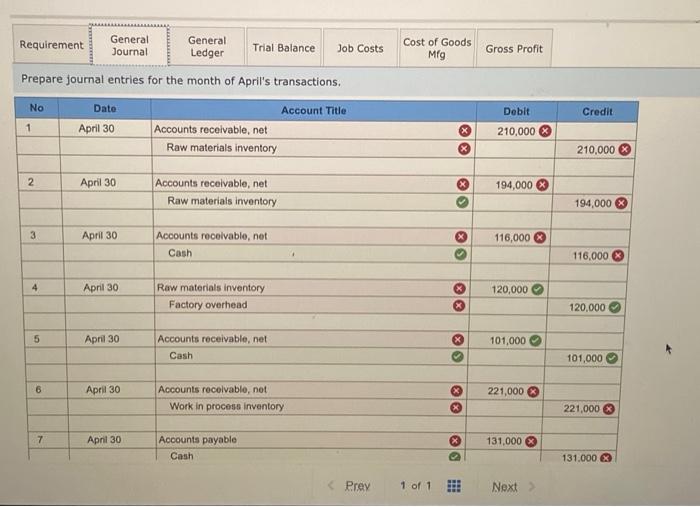Open the page grid selector icon
This screenshot has width=700, height=507.
pyautogui.click(x=454, y=486)
